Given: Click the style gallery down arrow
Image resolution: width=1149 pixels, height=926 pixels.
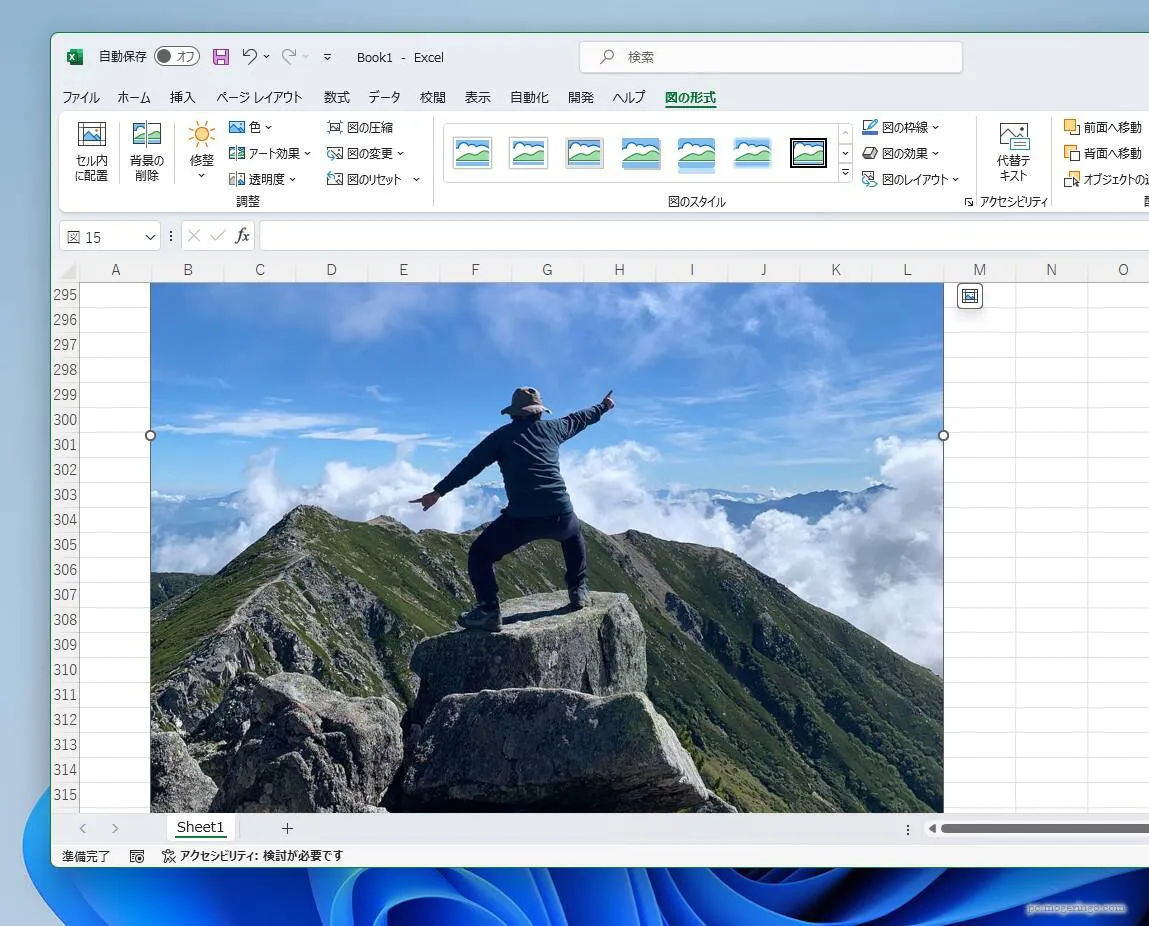Looking at the screenshot, I should (845, 153).
